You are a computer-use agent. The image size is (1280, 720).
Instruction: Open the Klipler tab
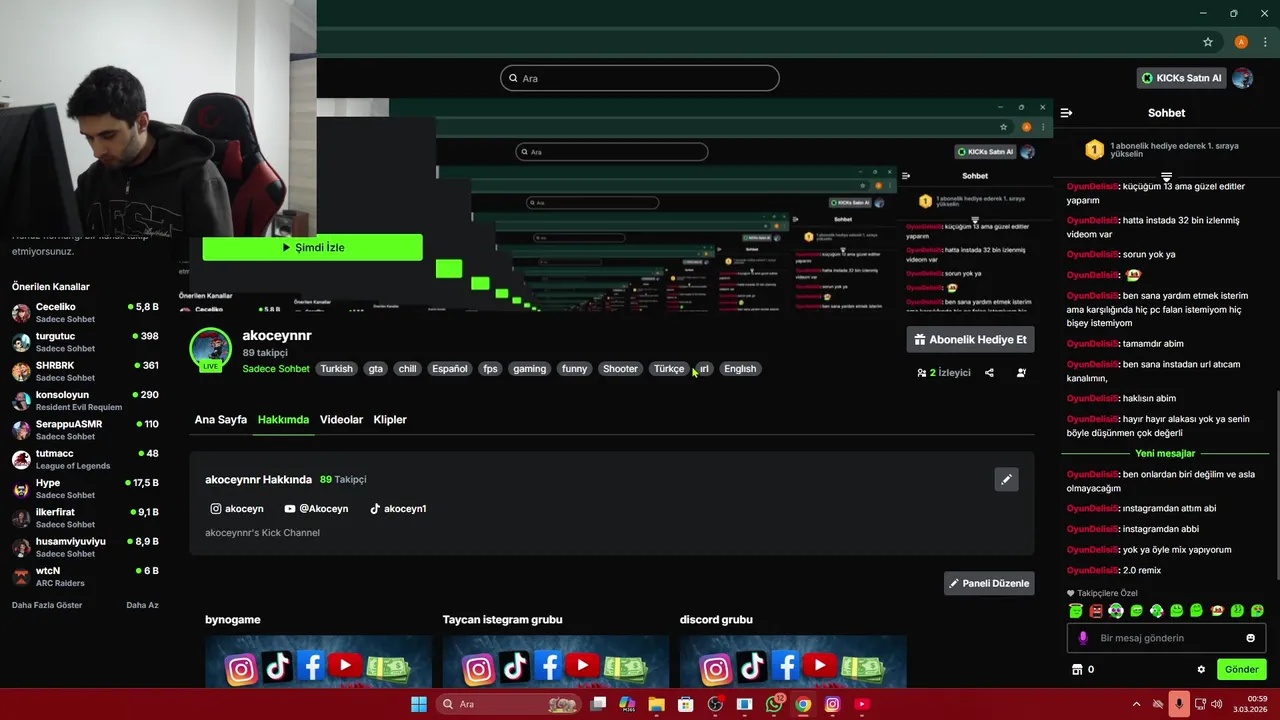[390, 420]
